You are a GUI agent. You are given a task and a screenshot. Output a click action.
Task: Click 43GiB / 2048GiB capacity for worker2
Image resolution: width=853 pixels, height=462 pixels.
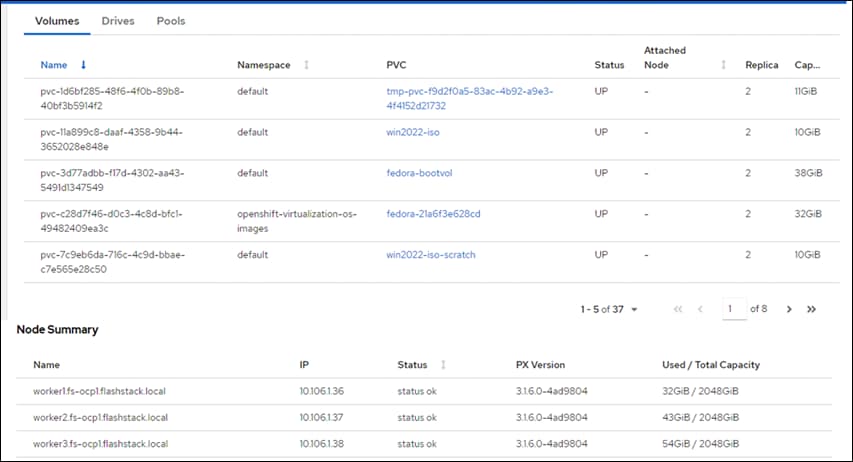(701, 417)
